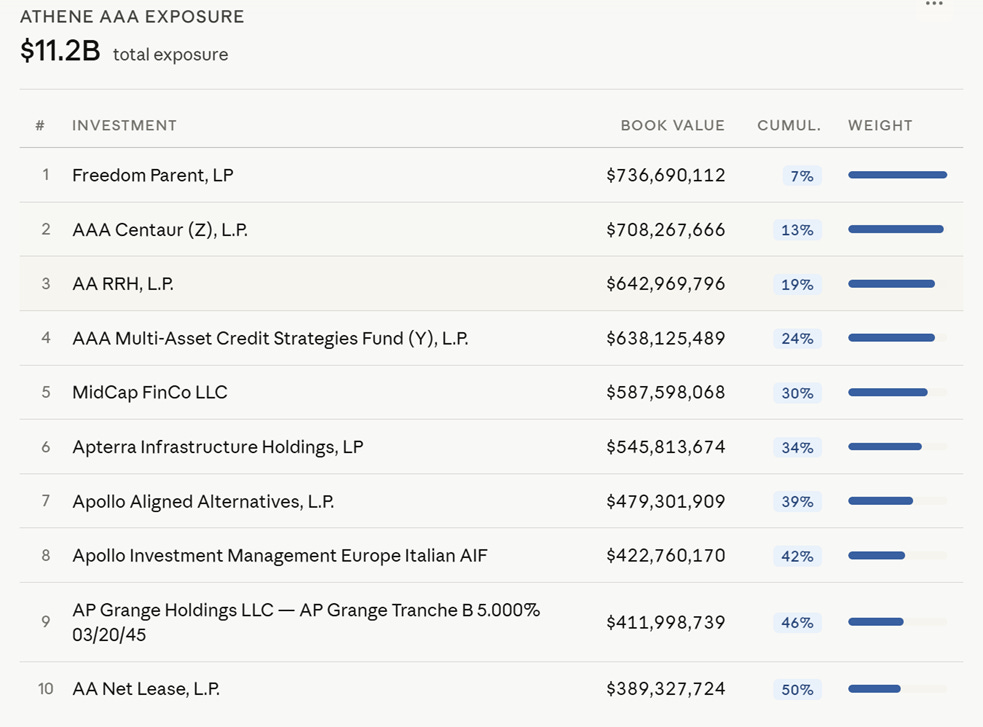The image size is (983, 727).
Task: Click rank number 1
Action: [46, 174]
